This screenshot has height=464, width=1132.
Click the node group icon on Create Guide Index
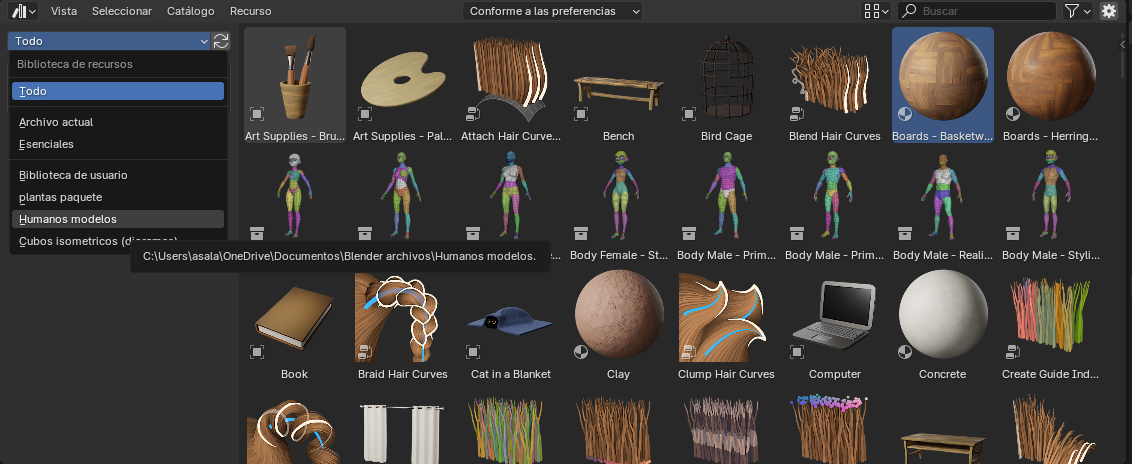1013,351
